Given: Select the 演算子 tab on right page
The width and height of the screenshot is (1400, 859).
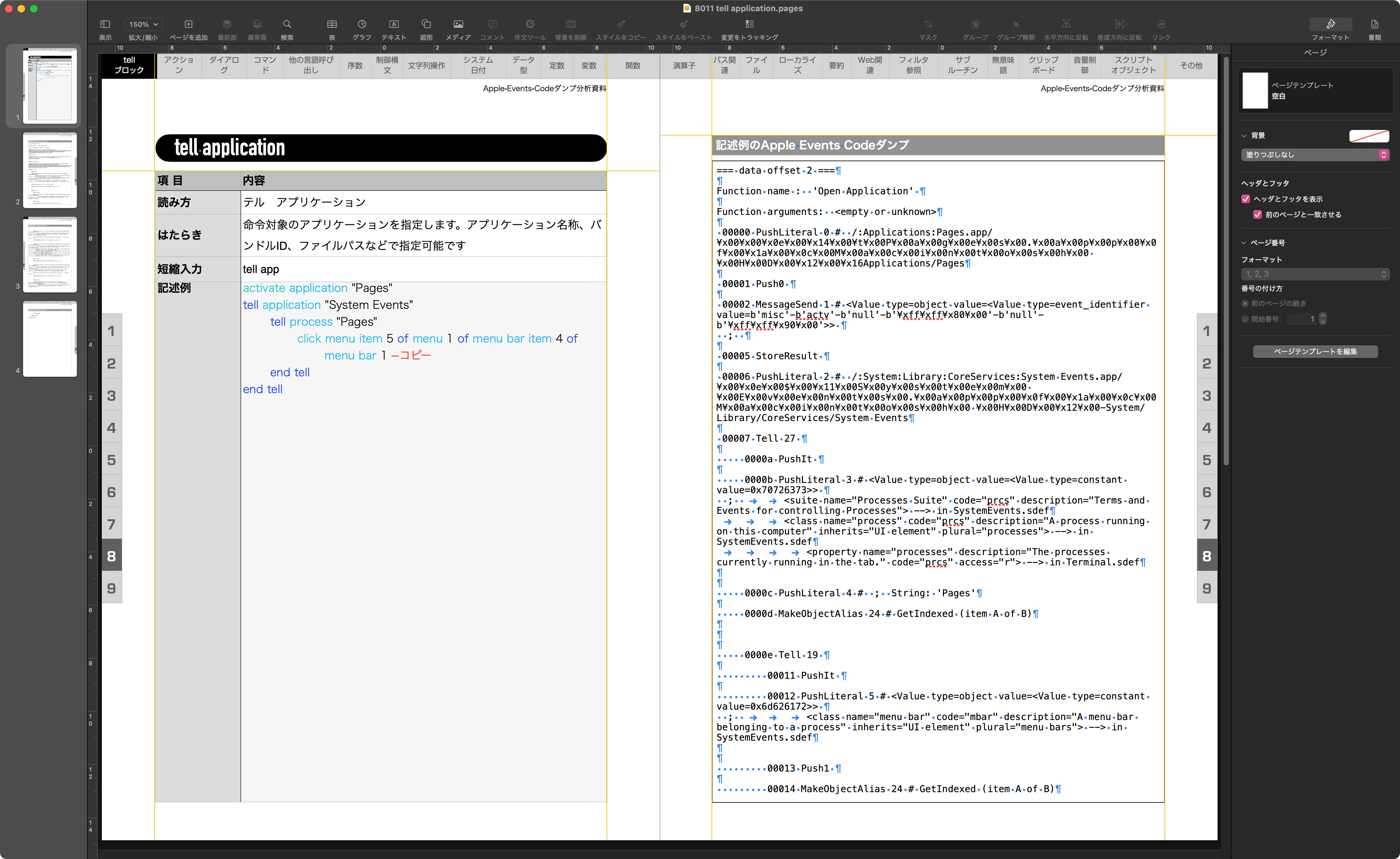Looking at the screenshot, I should click(x=684, y=66).
